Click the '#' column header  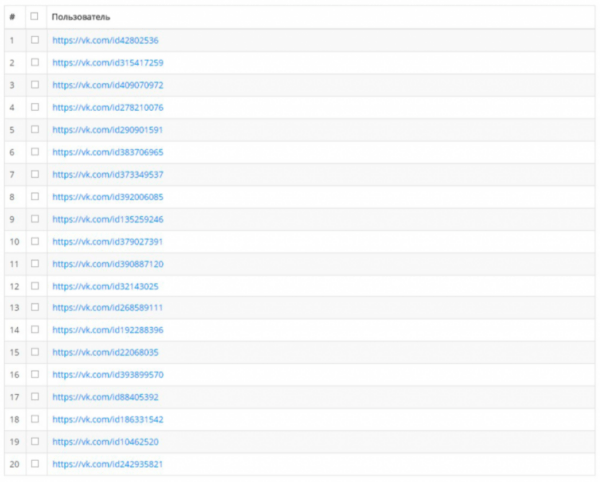(x=12, y=17)
